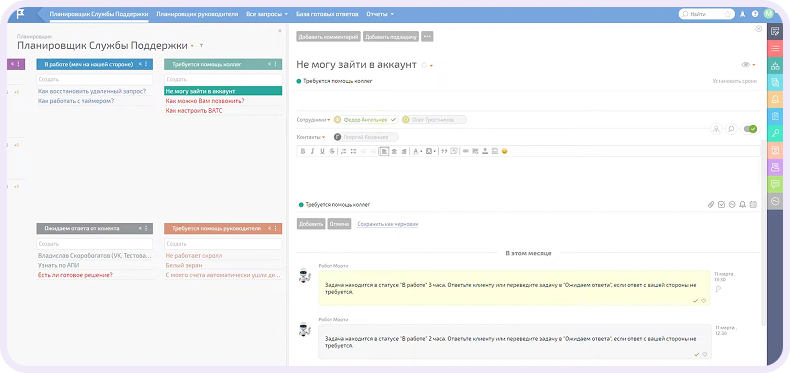Insert bulleted list in comment editor
Viewport: 790px width, 373px height.
click(x=353, y=151)
